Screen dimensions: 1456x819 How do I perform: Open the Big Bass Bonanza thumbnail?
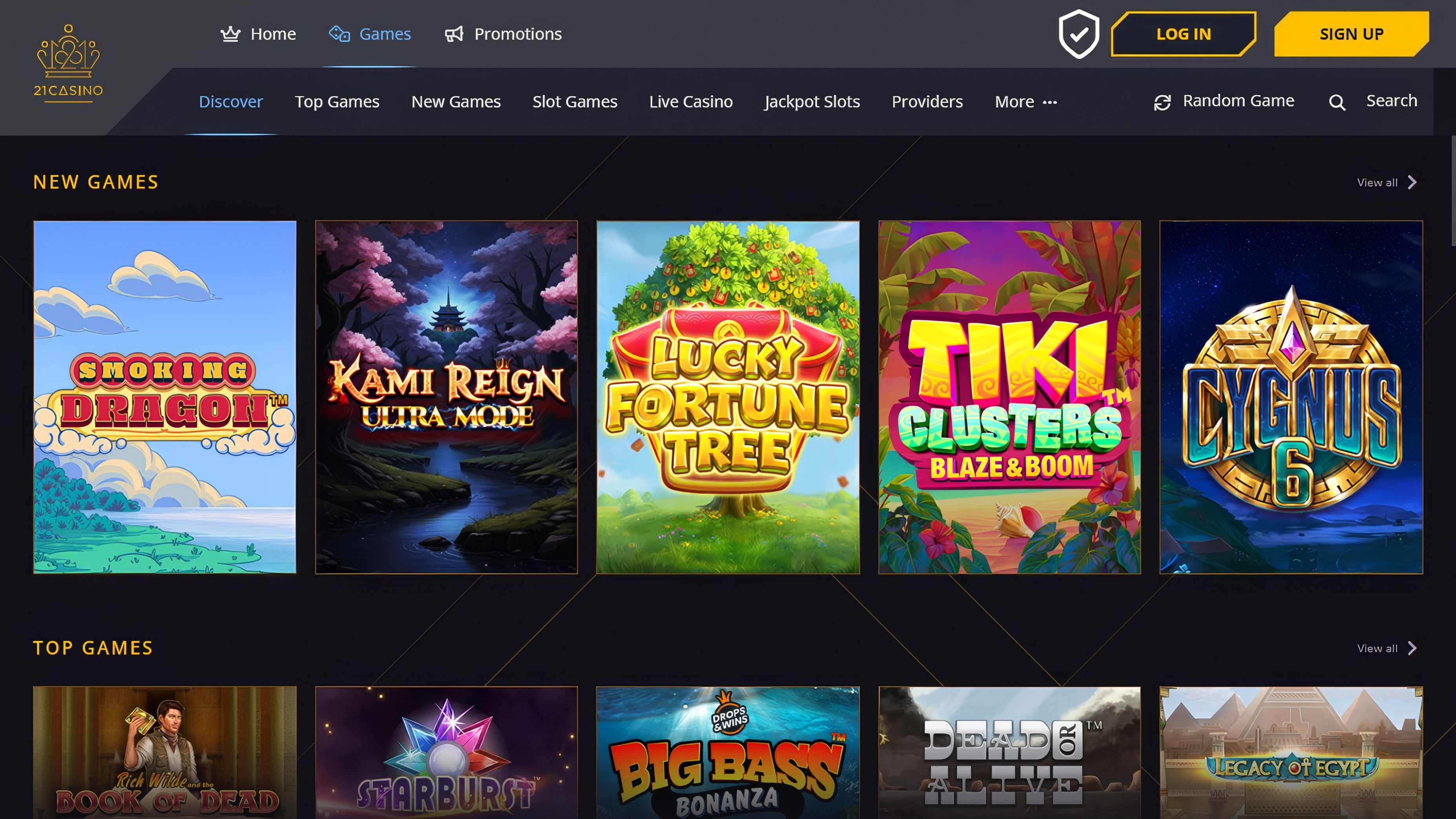tap(728, 752)
